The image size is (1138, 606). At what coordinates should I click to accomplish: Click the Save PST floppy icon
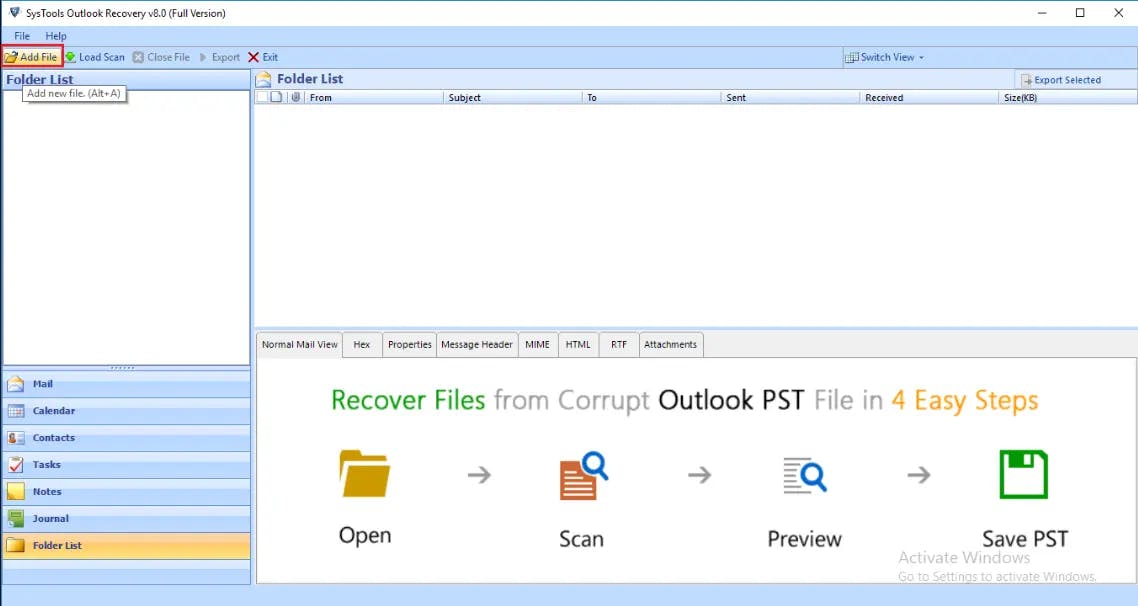pyautogui.click(x=1023, y=474)
